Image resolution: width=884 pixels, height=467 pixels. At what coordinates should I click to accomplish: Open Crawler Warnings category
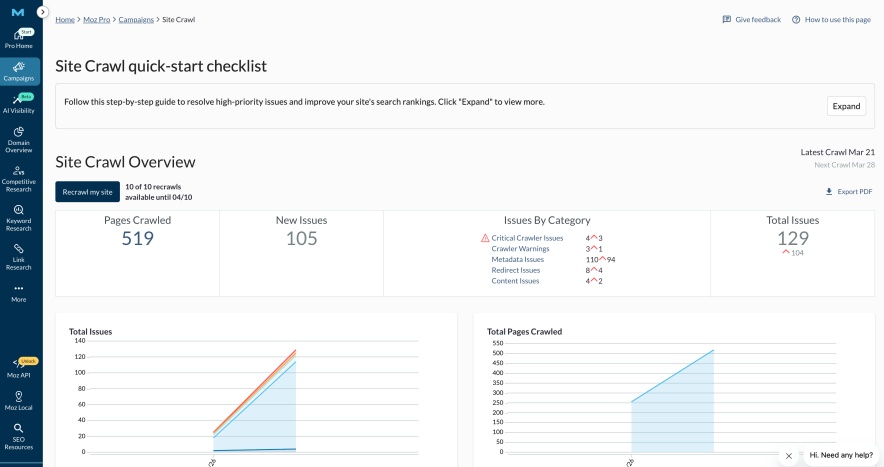[x=520, y=249]
